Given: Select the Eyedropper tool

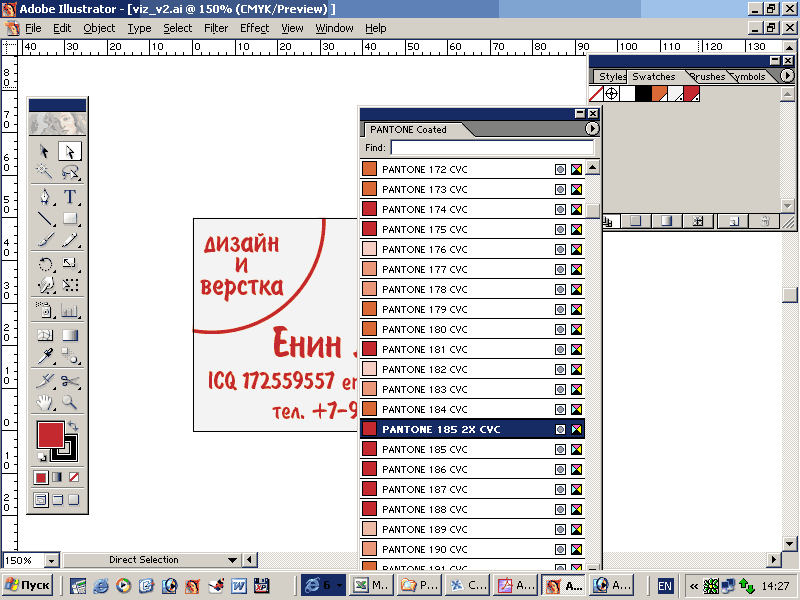Looking at the screenshot, I should pos(44,356).
